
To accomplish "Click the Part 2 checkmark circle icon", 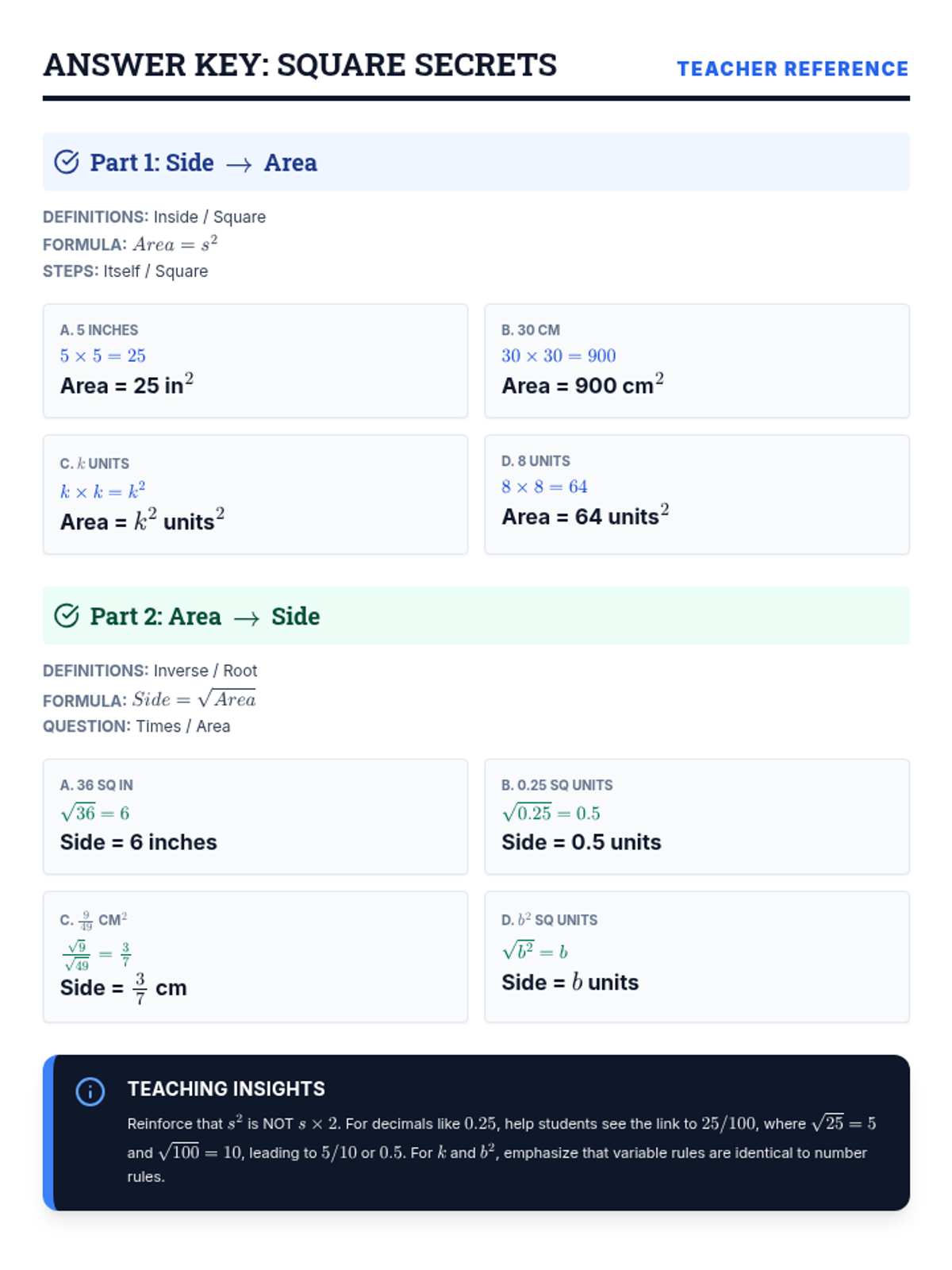I will (x=67, y=616).
